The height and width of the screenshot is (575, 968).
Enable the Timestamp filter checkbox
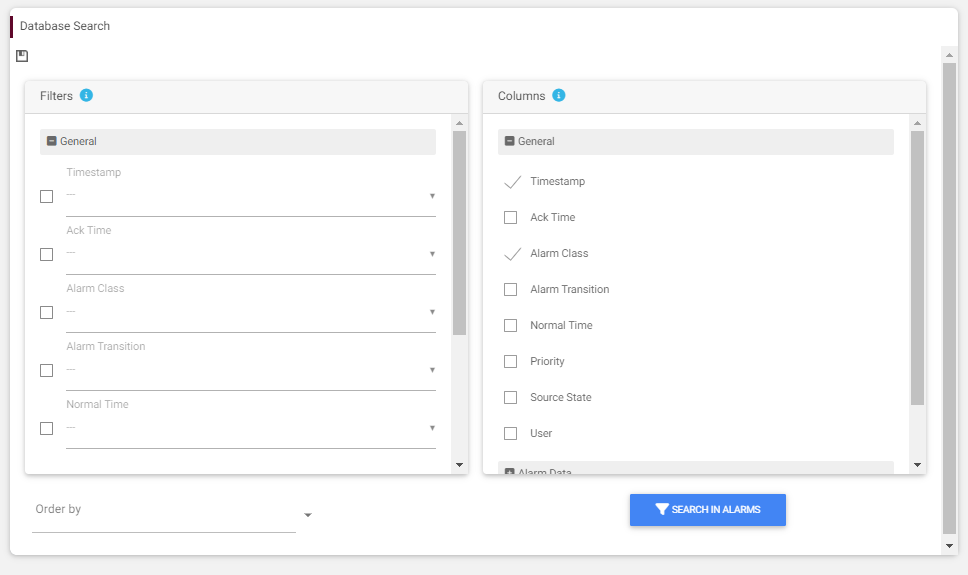pos(46,196)
